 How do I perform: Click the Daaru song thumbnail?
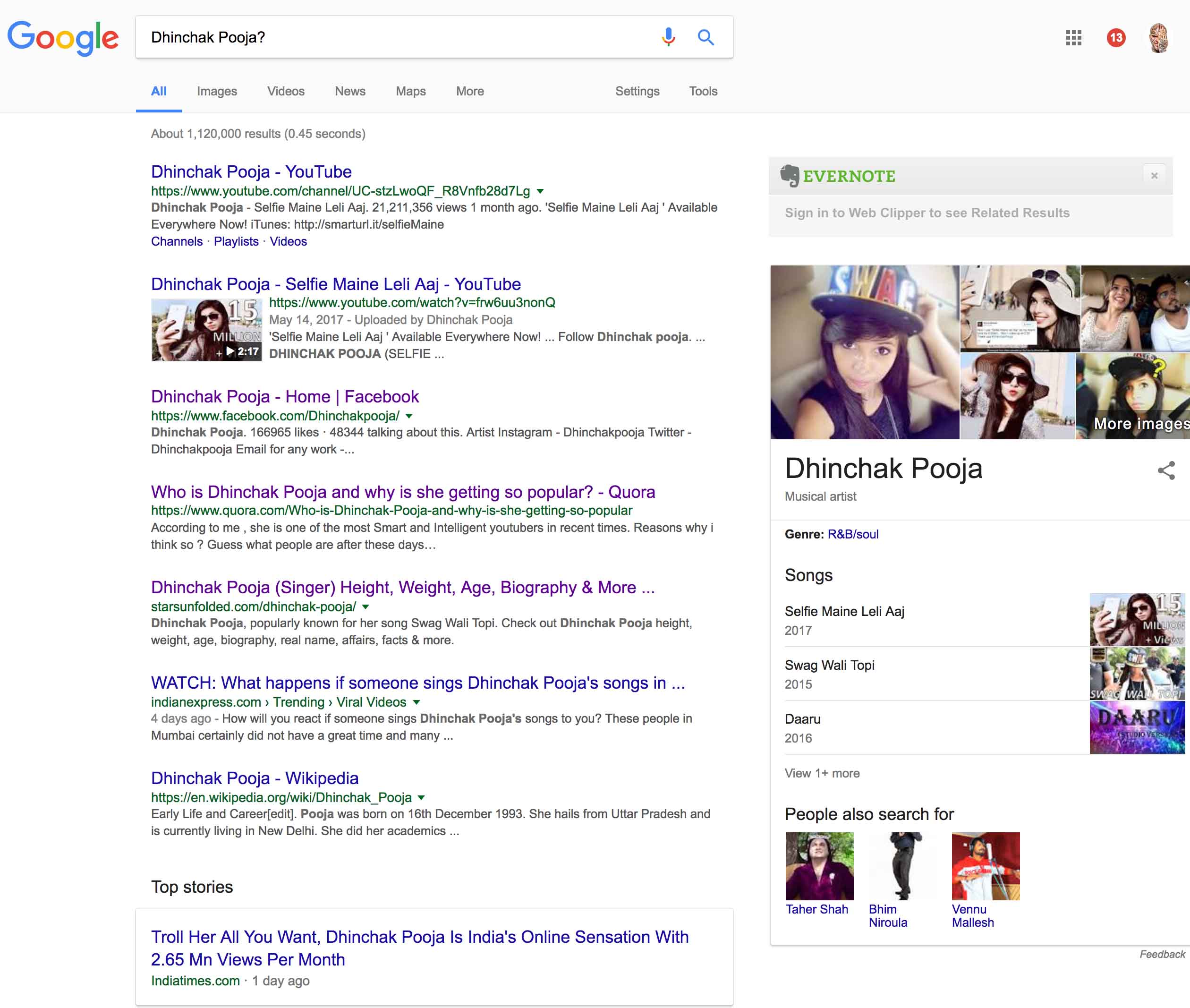click(1137, 727)
